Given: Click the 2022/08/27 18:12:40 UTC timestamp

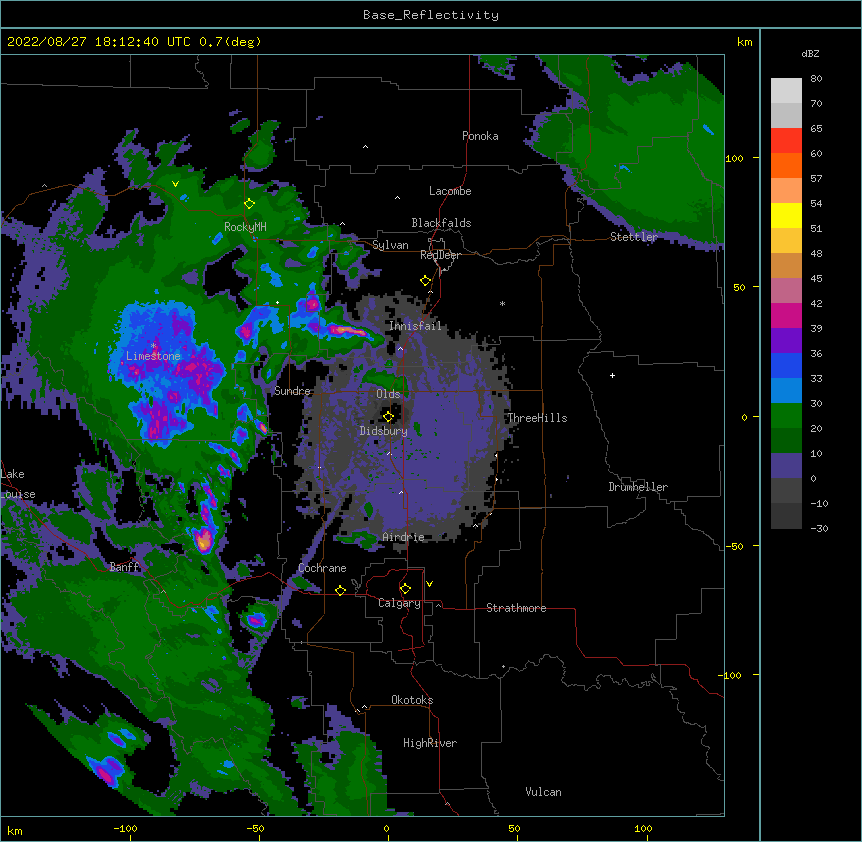Looking at the screenshot, I should pyautogui.click(x=99, y=42).
